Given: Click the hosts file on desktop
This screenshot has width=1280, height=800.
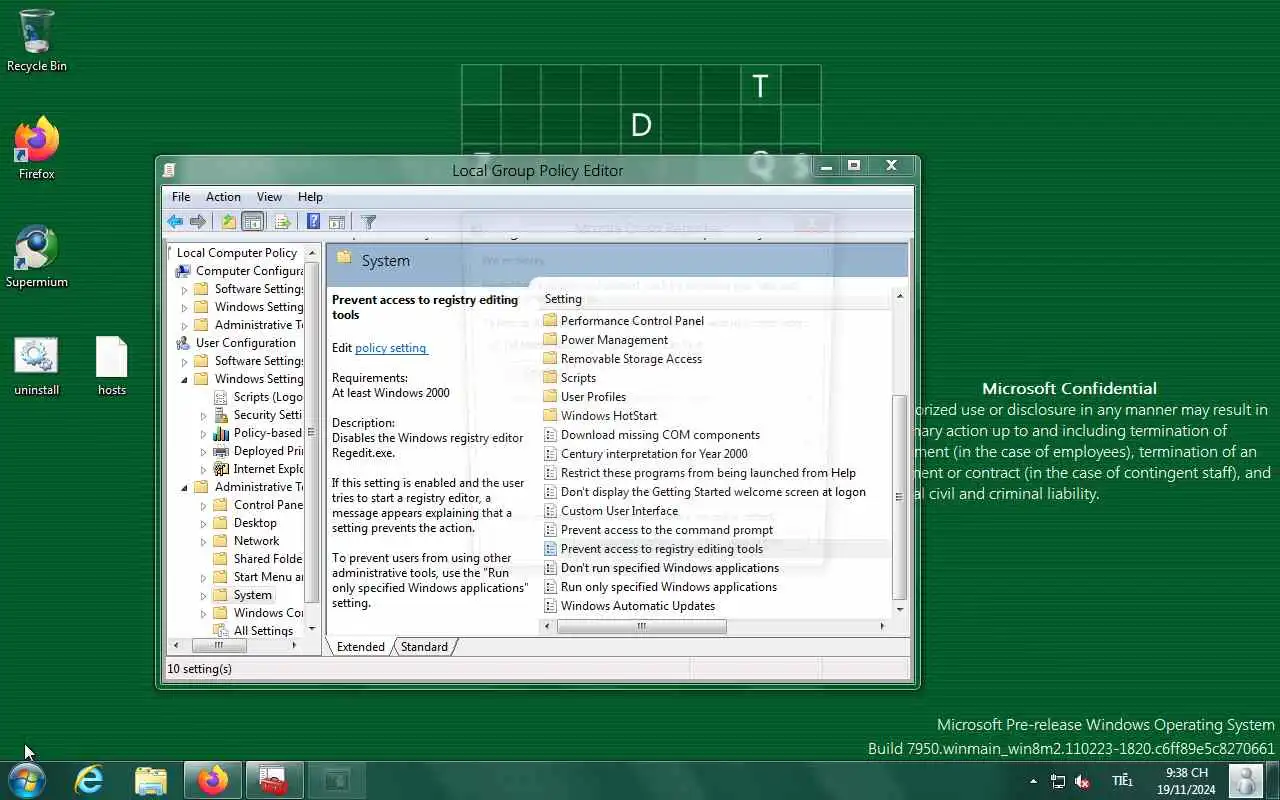Looking at the screenshot, I should 111,365.
